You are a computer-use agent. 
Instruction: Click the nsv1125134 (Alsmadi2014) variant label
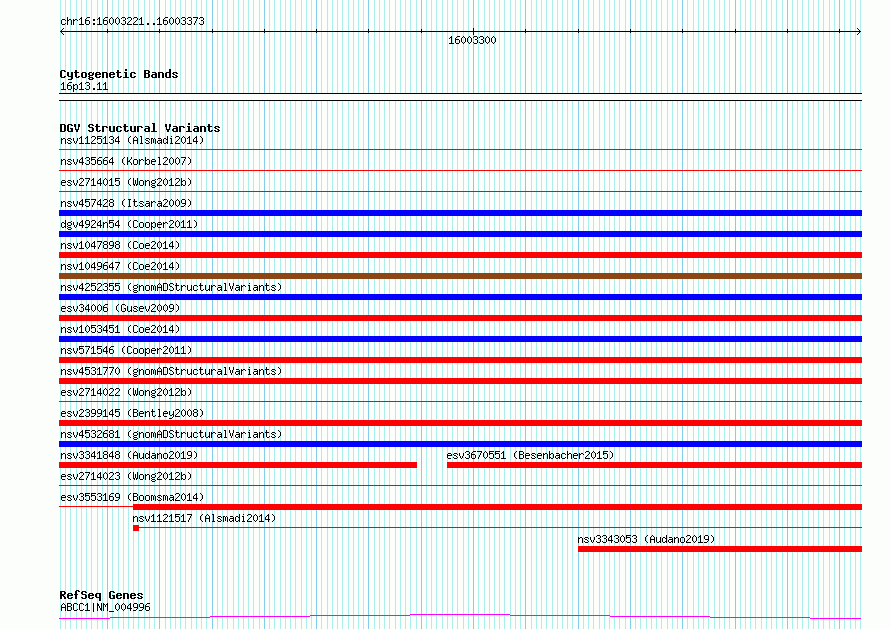(132, 140)
